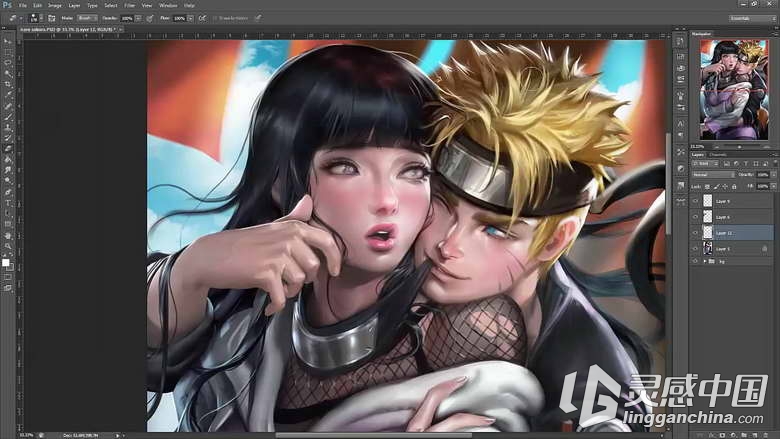Hide Layer 12 visibility eye
Image resolution: width=780 pixels, height=439 pixels.
pos(695,233)
